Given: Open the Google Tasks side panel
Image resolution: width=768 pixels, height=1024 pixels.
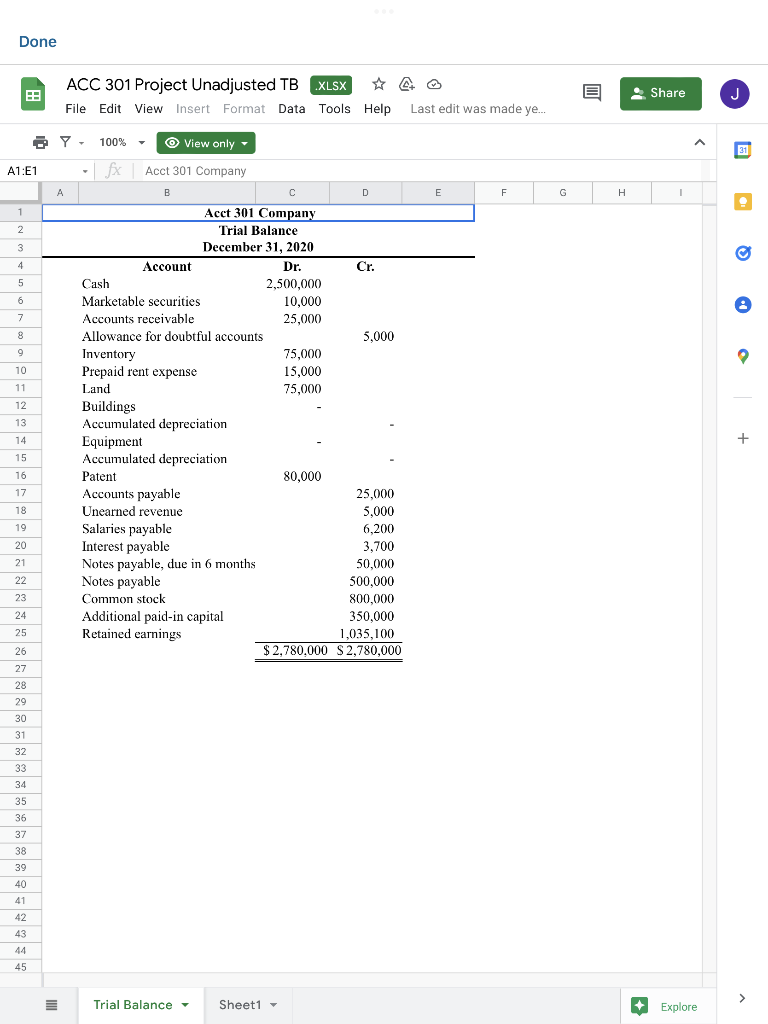Looking at the screenshot, I should click(743, 253).
